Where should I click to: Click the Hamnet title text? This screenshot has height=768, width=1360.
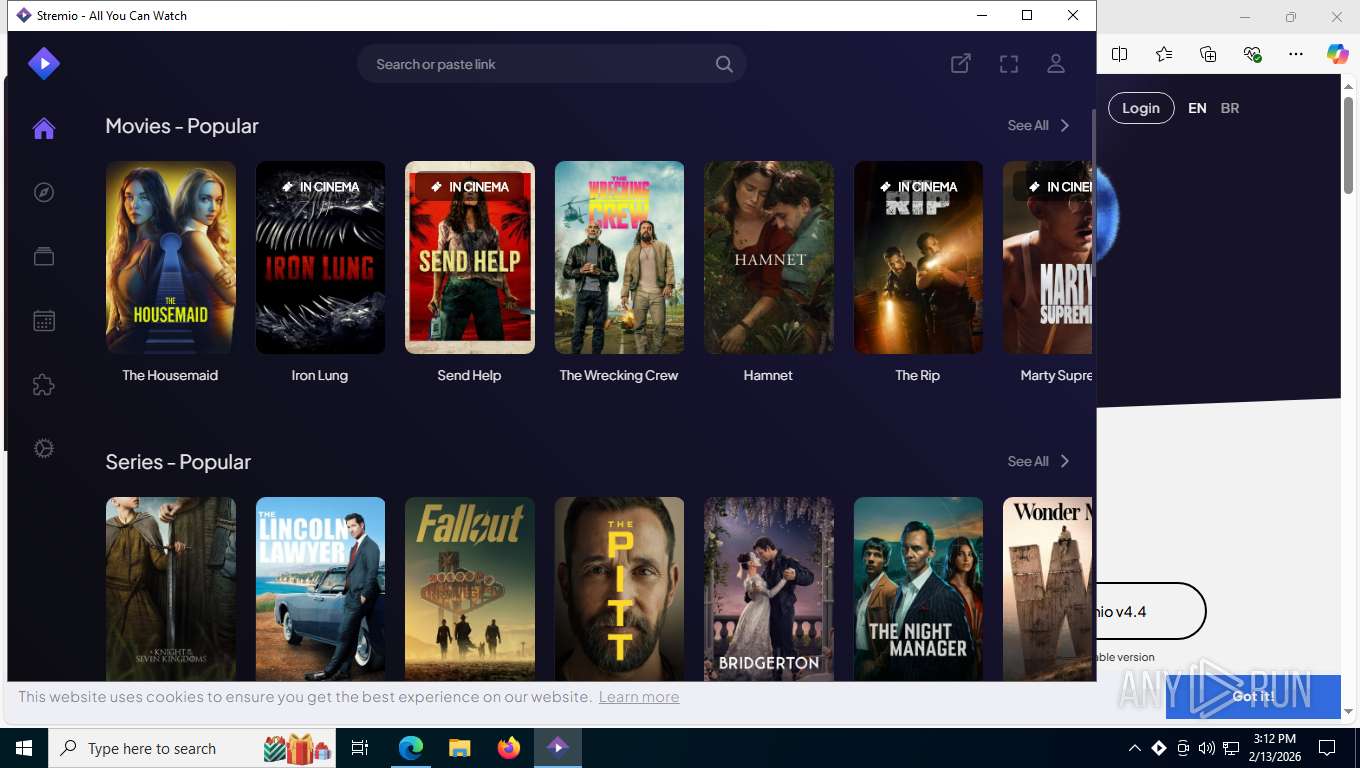point(768,375)
